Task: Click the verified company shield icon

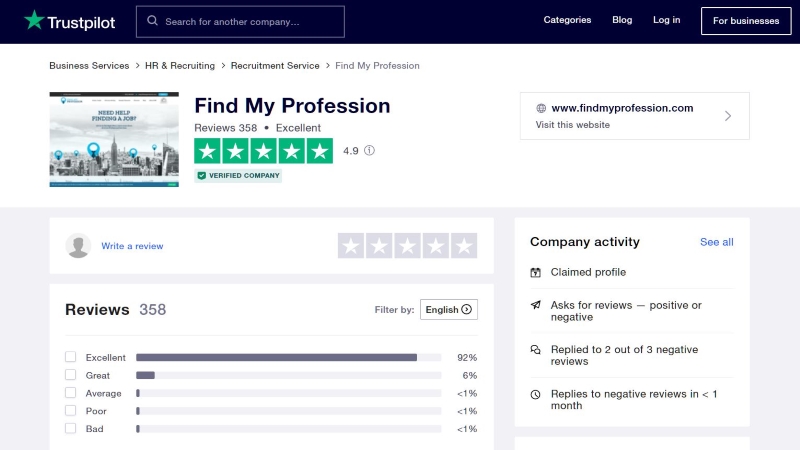Action: 202,176
